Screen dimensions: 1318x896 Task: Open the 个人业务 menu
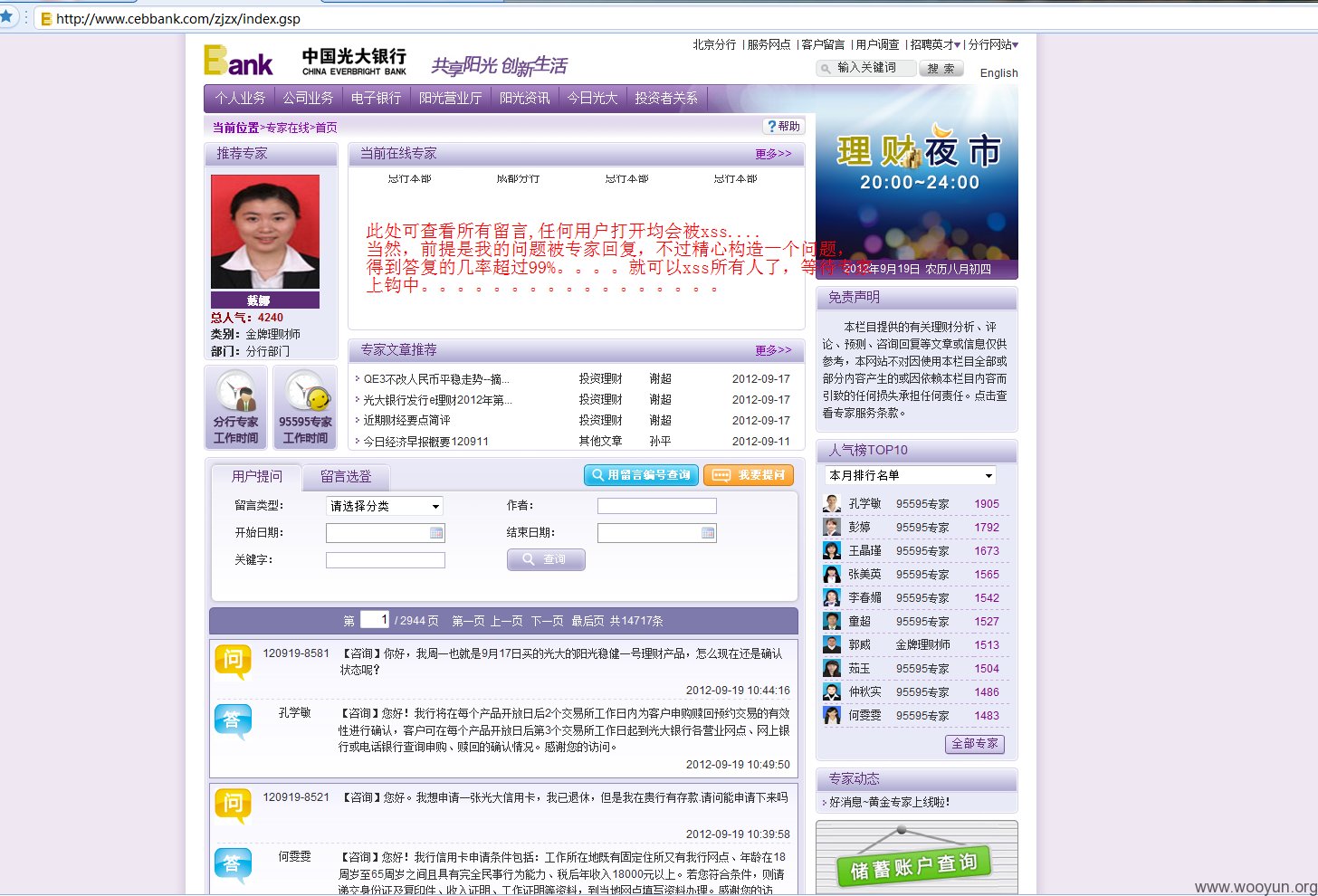[x=241, y=98]
